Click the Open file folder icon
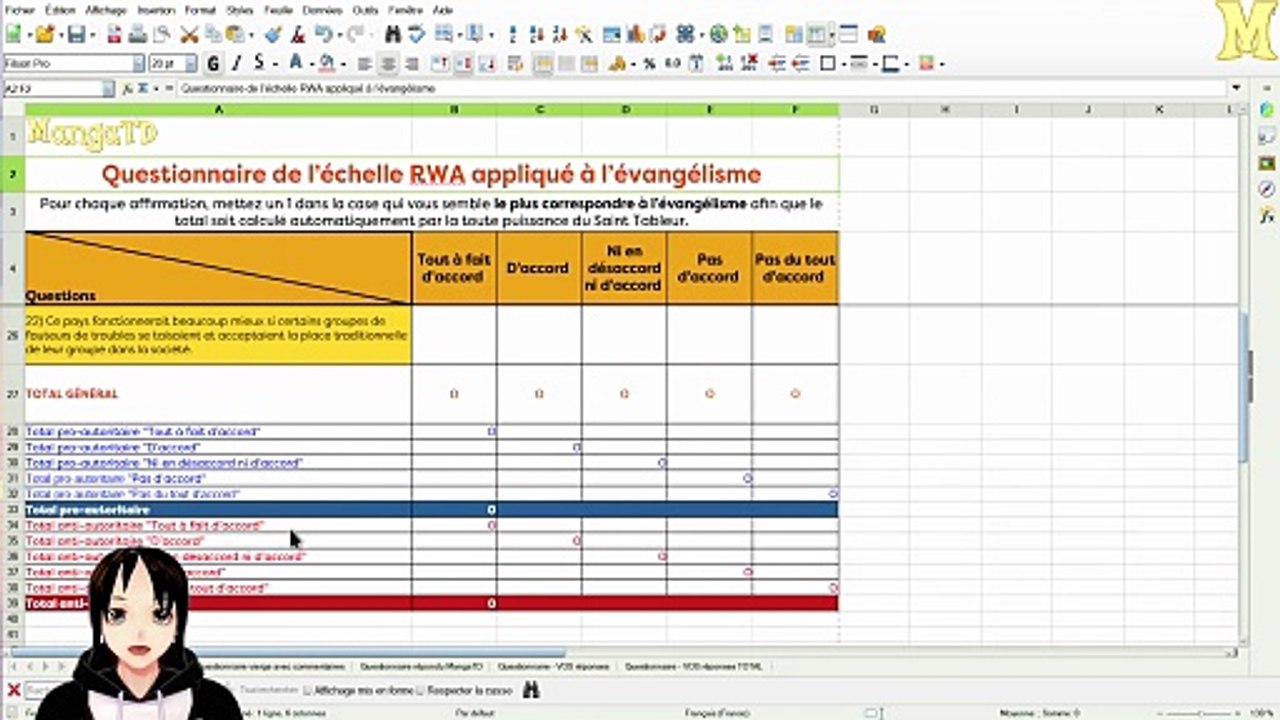This screenshot has width=1280, height=720. [x=44, y=34]
